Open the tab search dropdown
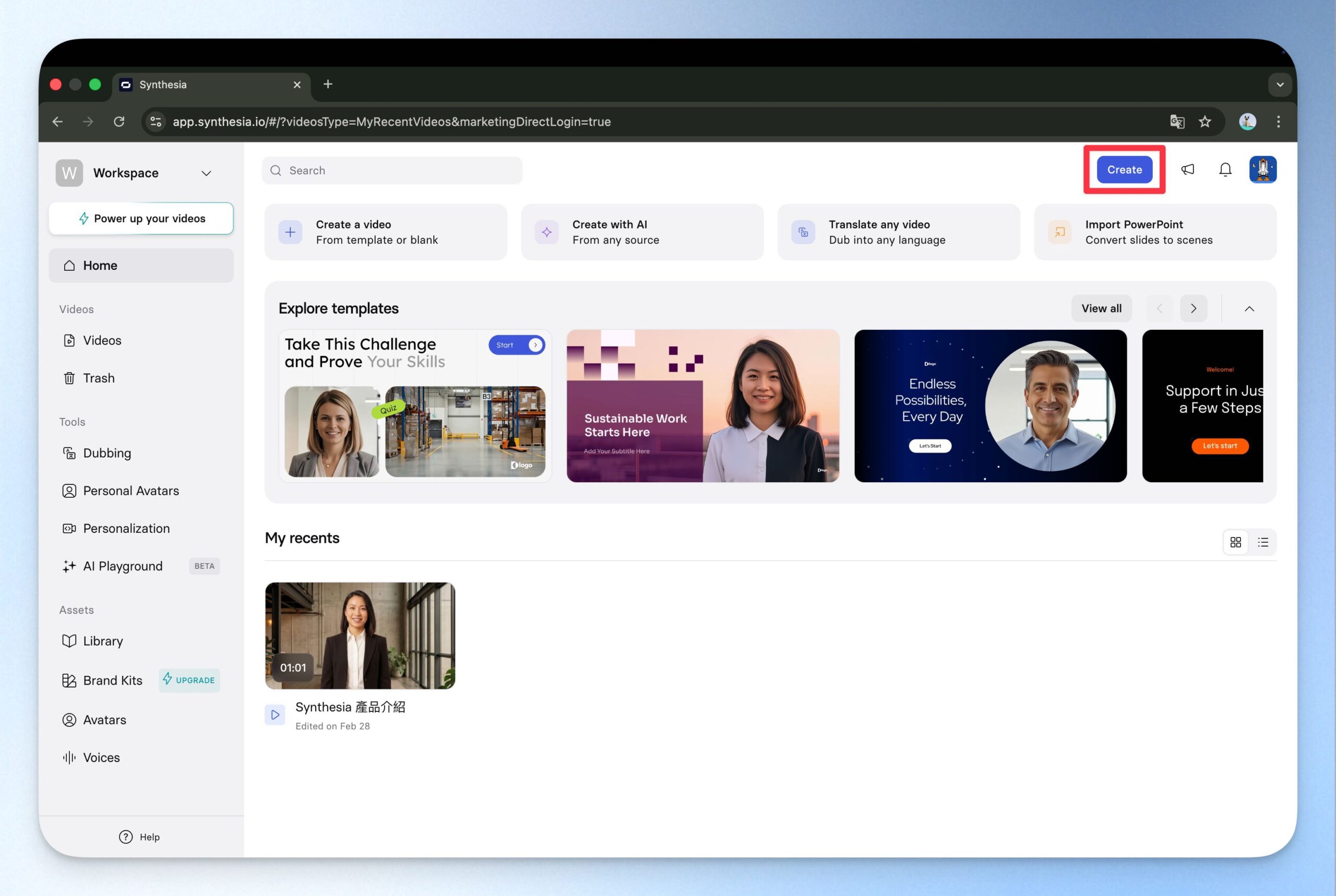 (1280, 85)
